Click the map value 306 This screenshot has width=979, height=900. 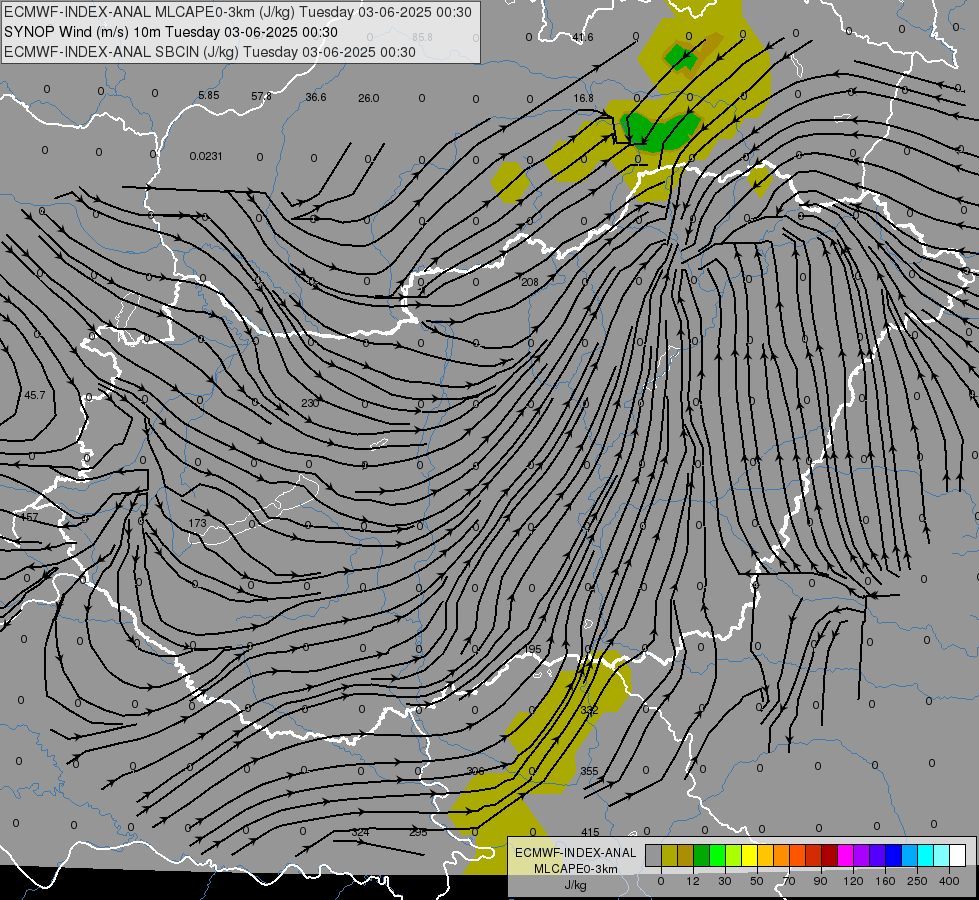click(x=475, y=771)
